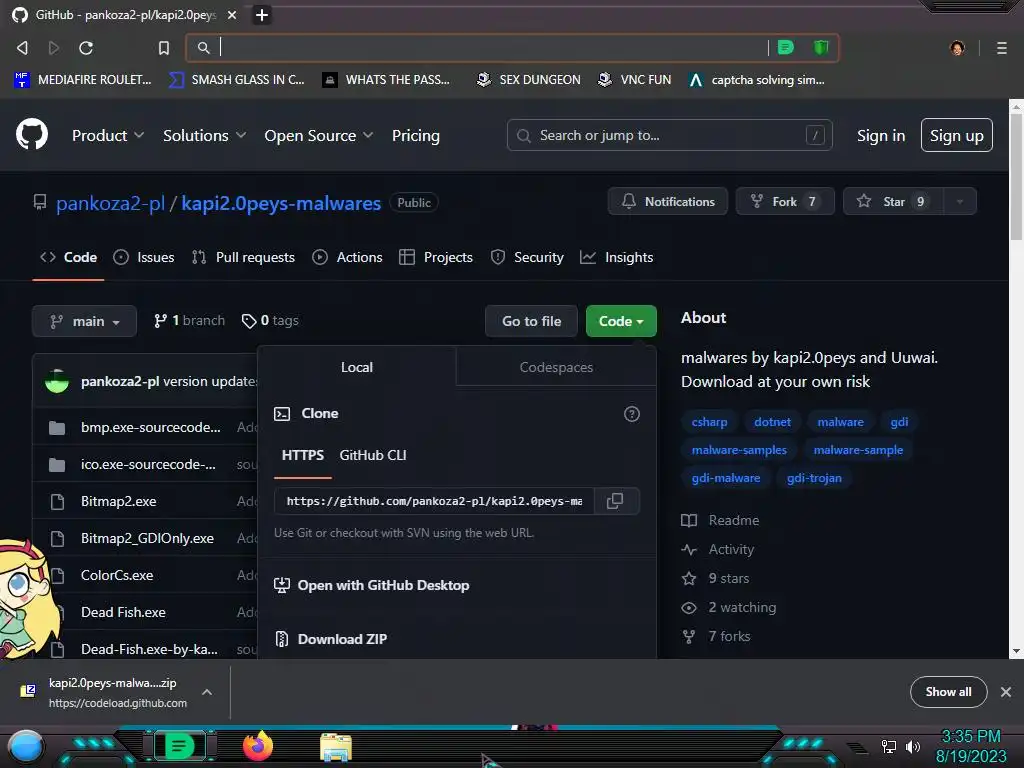Click the 2 watching link
The image size is (1024, 768).
click(x=743, y=607)
